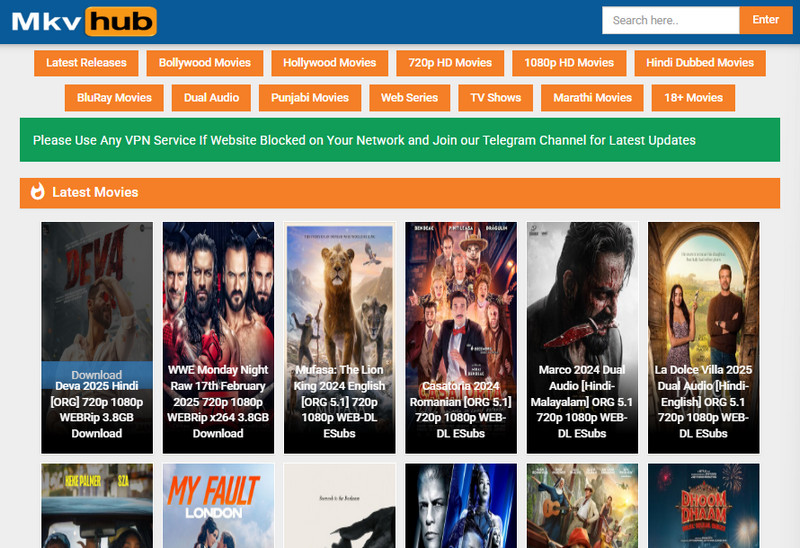The image size is (800, 548).
Task: Click the WWE Monday Night Raw title text
Action: [x=218, y=402]
